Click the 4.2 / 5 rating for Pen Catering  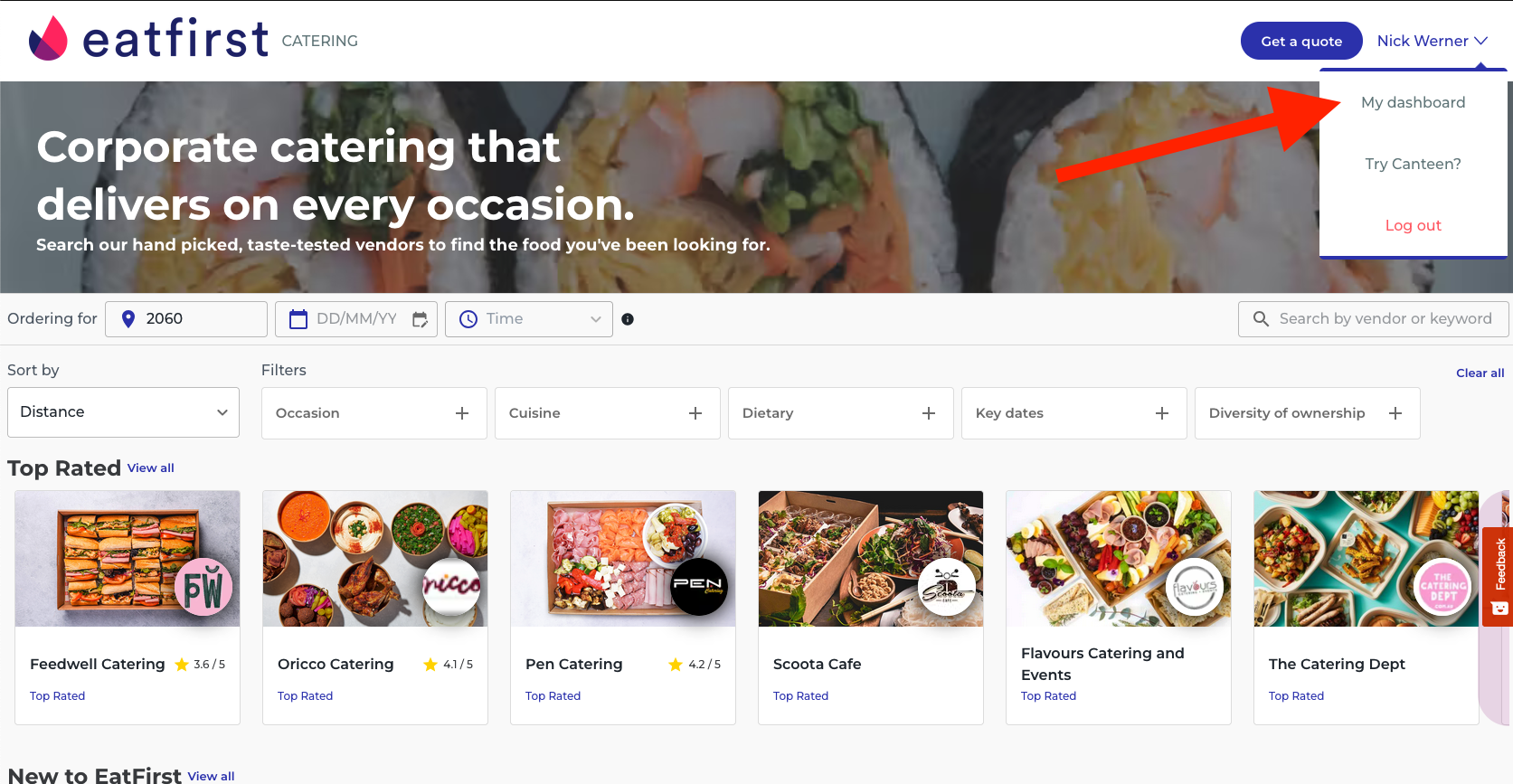[x=704, y=665]
